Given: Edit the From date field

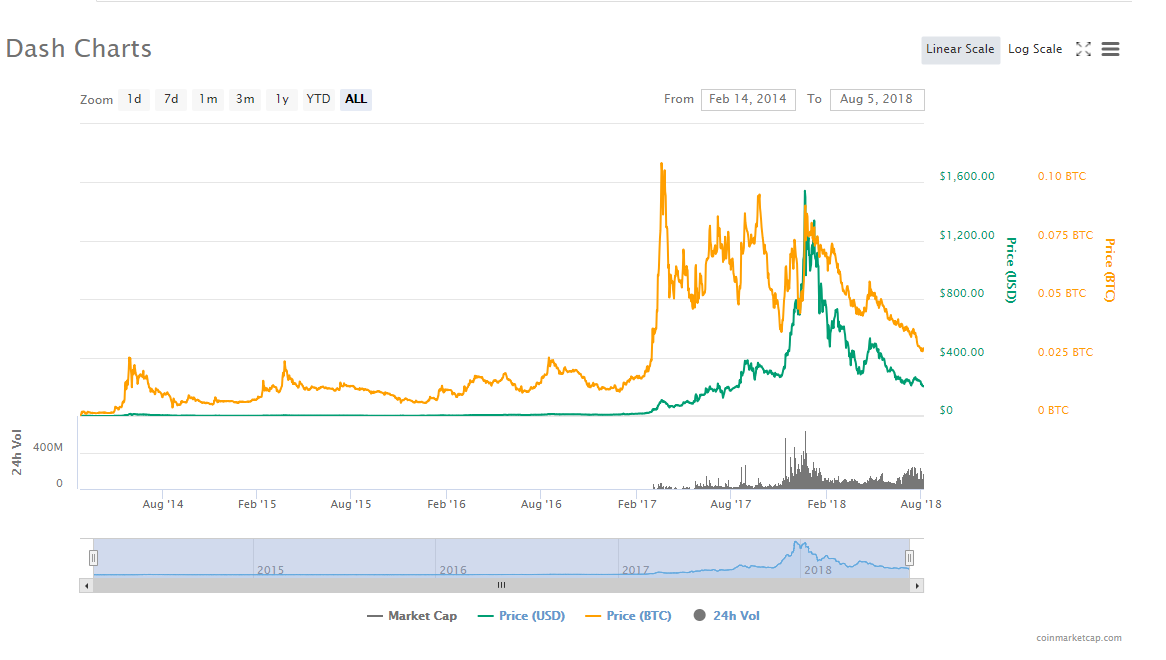Looking at the screenshot, I should click(x=748, y=100).
